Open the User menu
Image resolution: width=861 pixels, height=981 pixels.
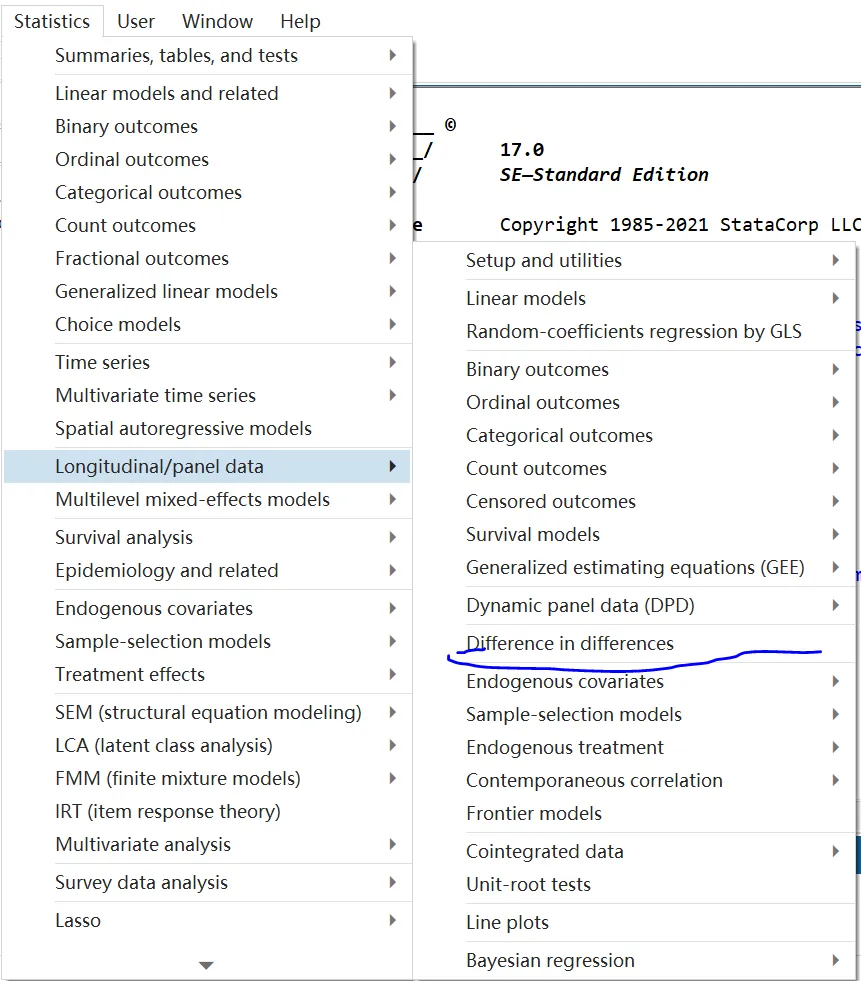136,21
